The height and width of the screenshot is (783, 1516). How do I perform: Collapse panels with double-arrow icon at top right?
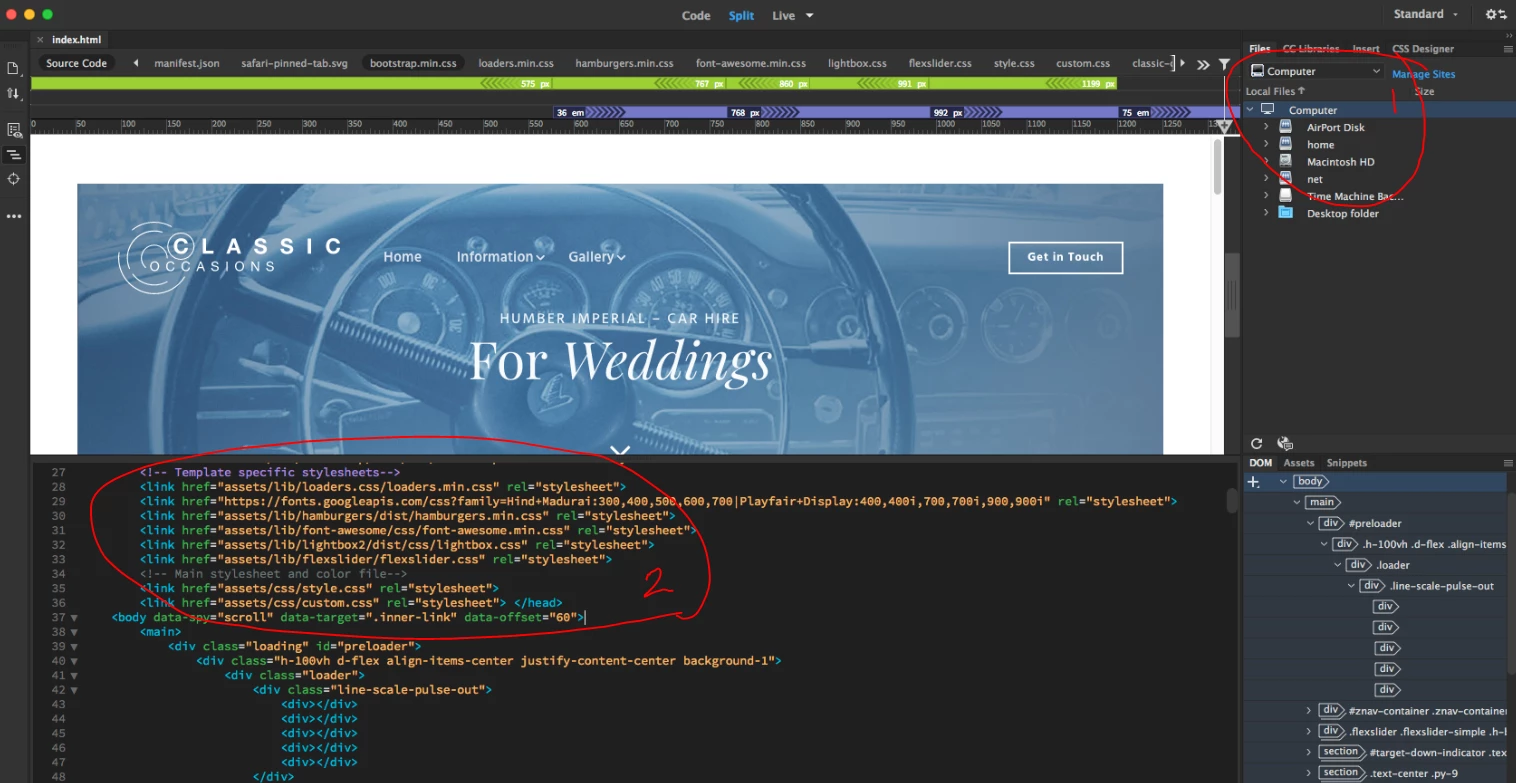coord(1510,34)
